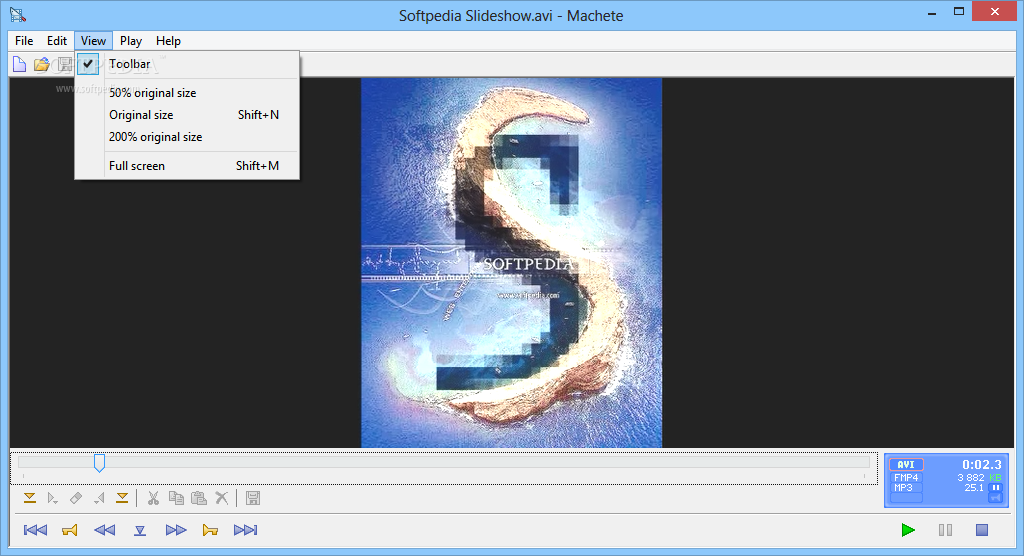The width and height of the screenshot is (1024, 556).
Task: Click the AVI format badge
Action: pyautogui.click(x=906, y=465)
